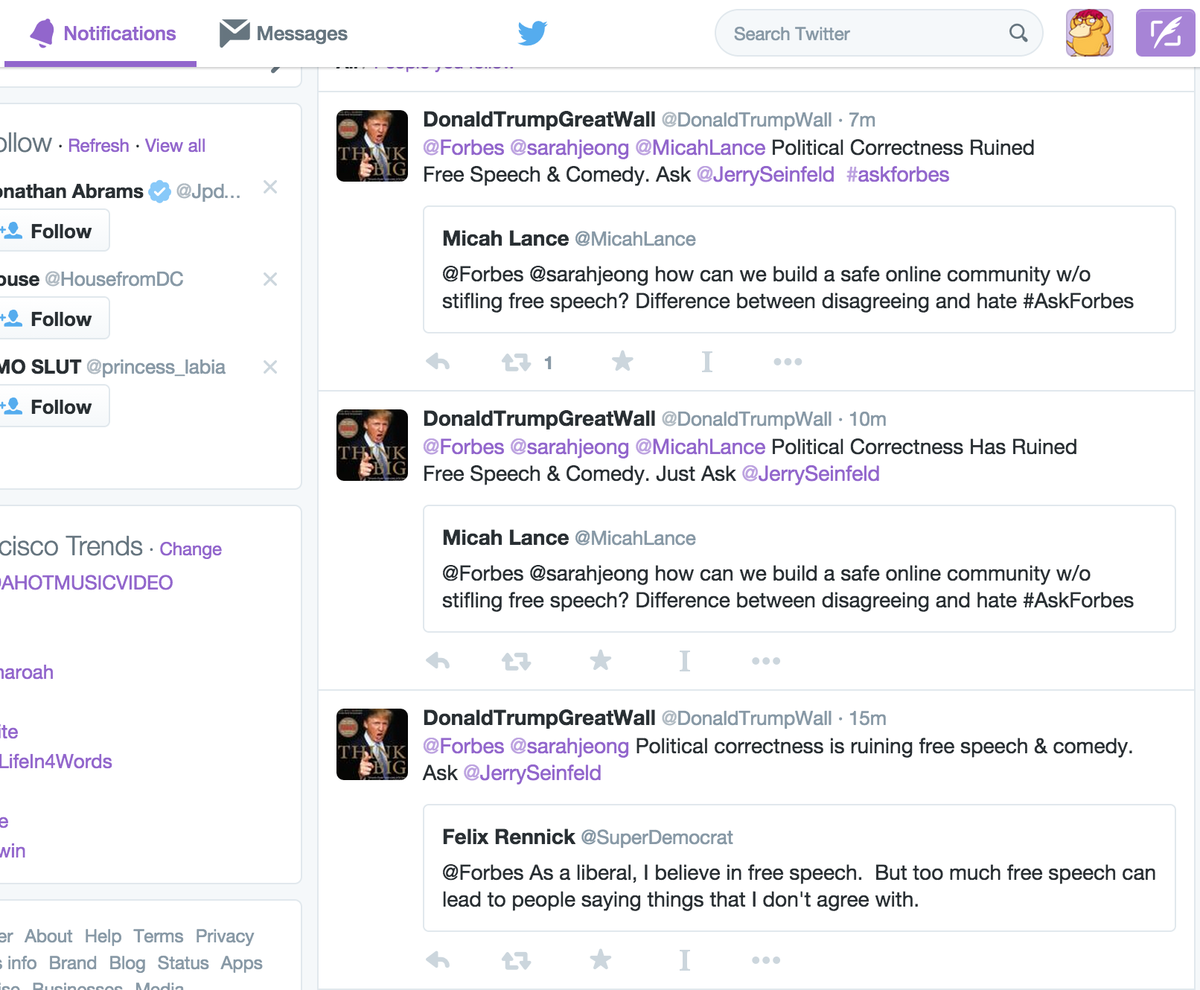Image resolution: width=1200 pixels, height=990 pixels.
Task: Retweet the 15m tweet
Action: tap(516, 961)
